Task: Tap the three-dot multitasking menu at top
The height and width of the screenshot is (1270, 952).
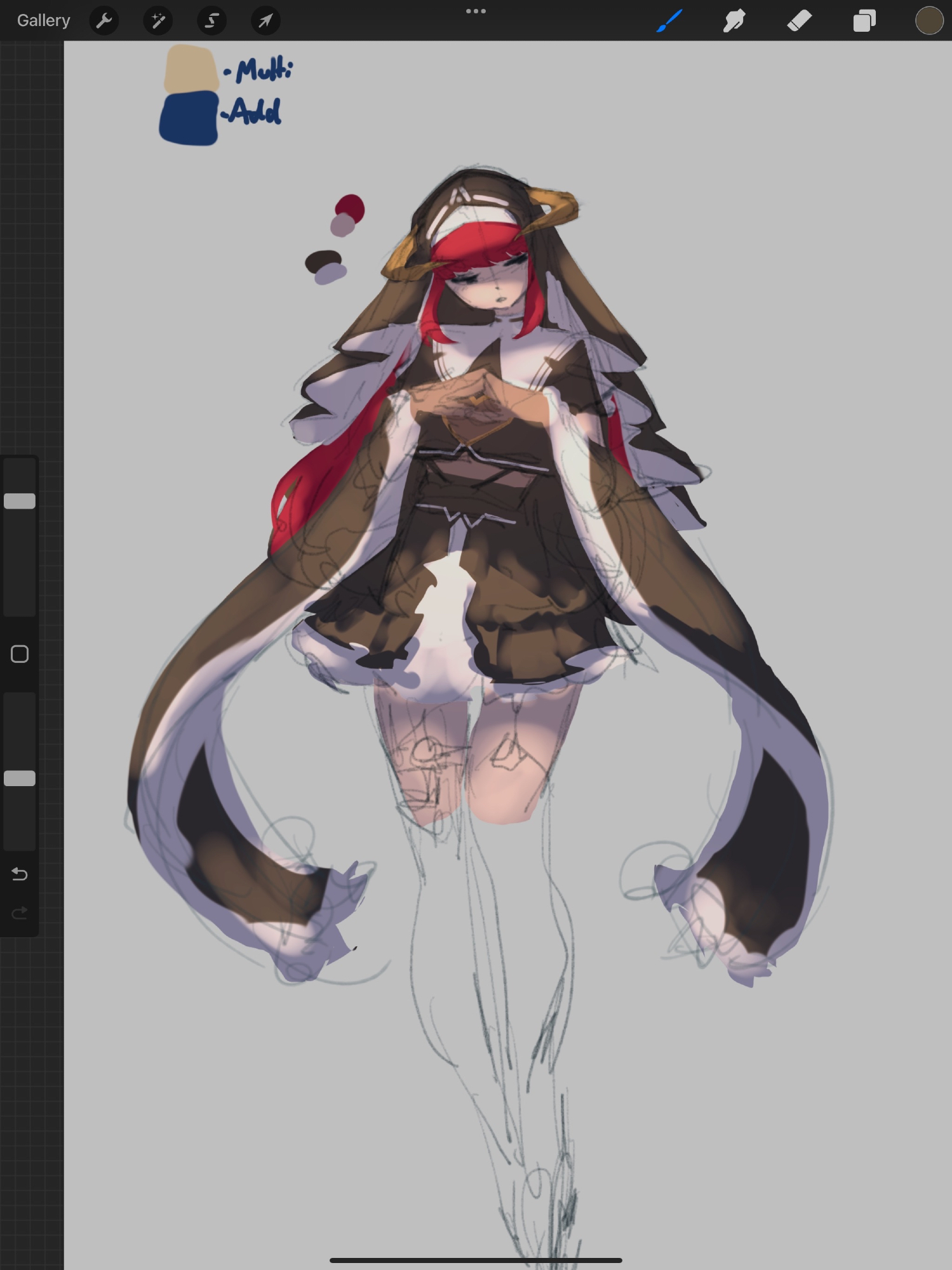Action: coord(476,11)
